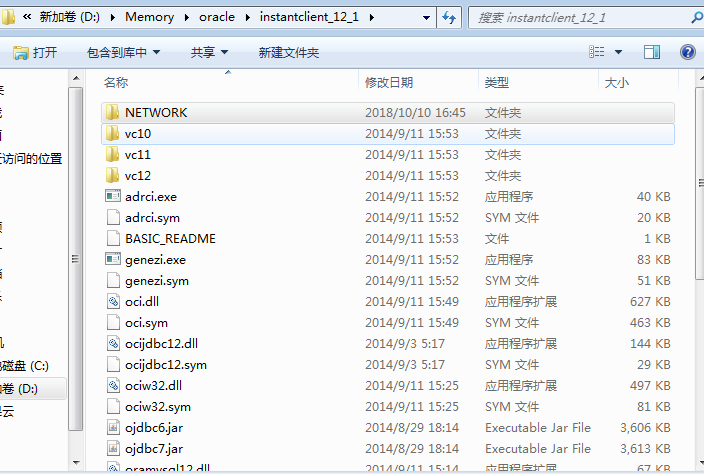Select 磁盘 (C:) in navigation pane
The height and width of the screenshot is (474, 704).
24,366
